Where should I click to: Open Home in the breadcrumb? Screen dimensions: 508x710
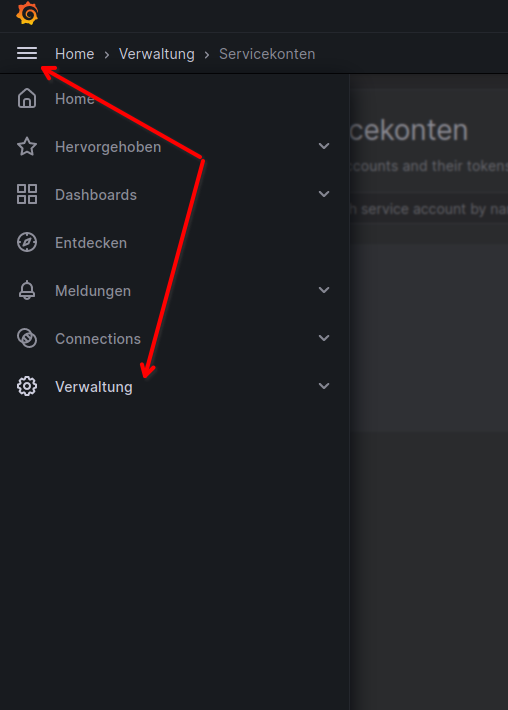coord(75,54)
